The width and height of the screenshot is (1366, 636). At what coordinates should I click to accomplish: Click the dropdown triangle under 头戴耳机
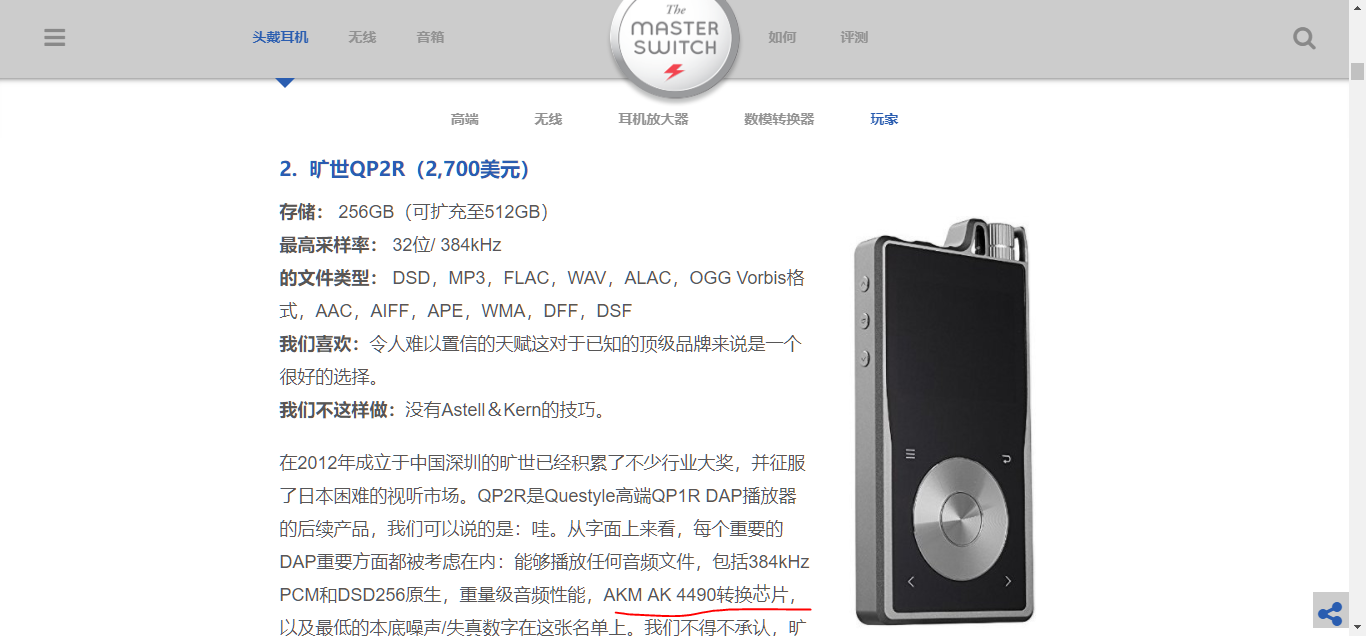(x=285, y=83)
